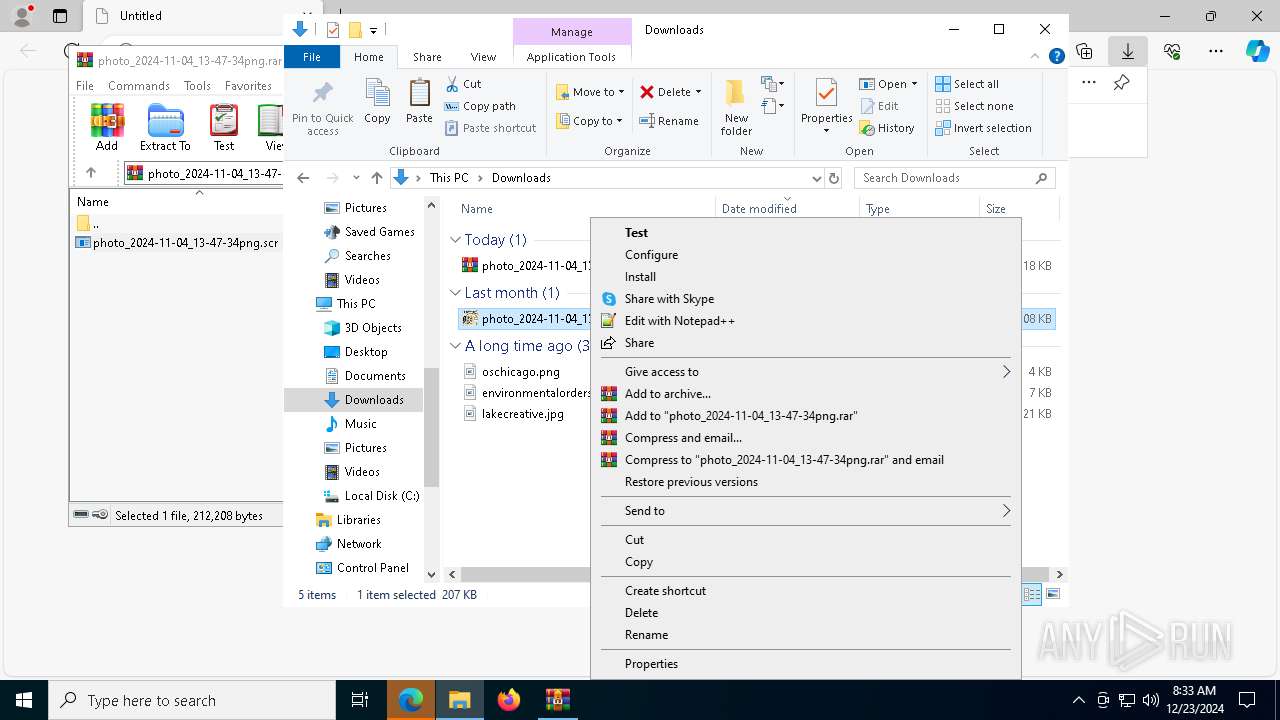Viewport: 1280px width, 720px height.
Task: Expand the Open dropdown in ribbon
Action: [x=914, y=84]
